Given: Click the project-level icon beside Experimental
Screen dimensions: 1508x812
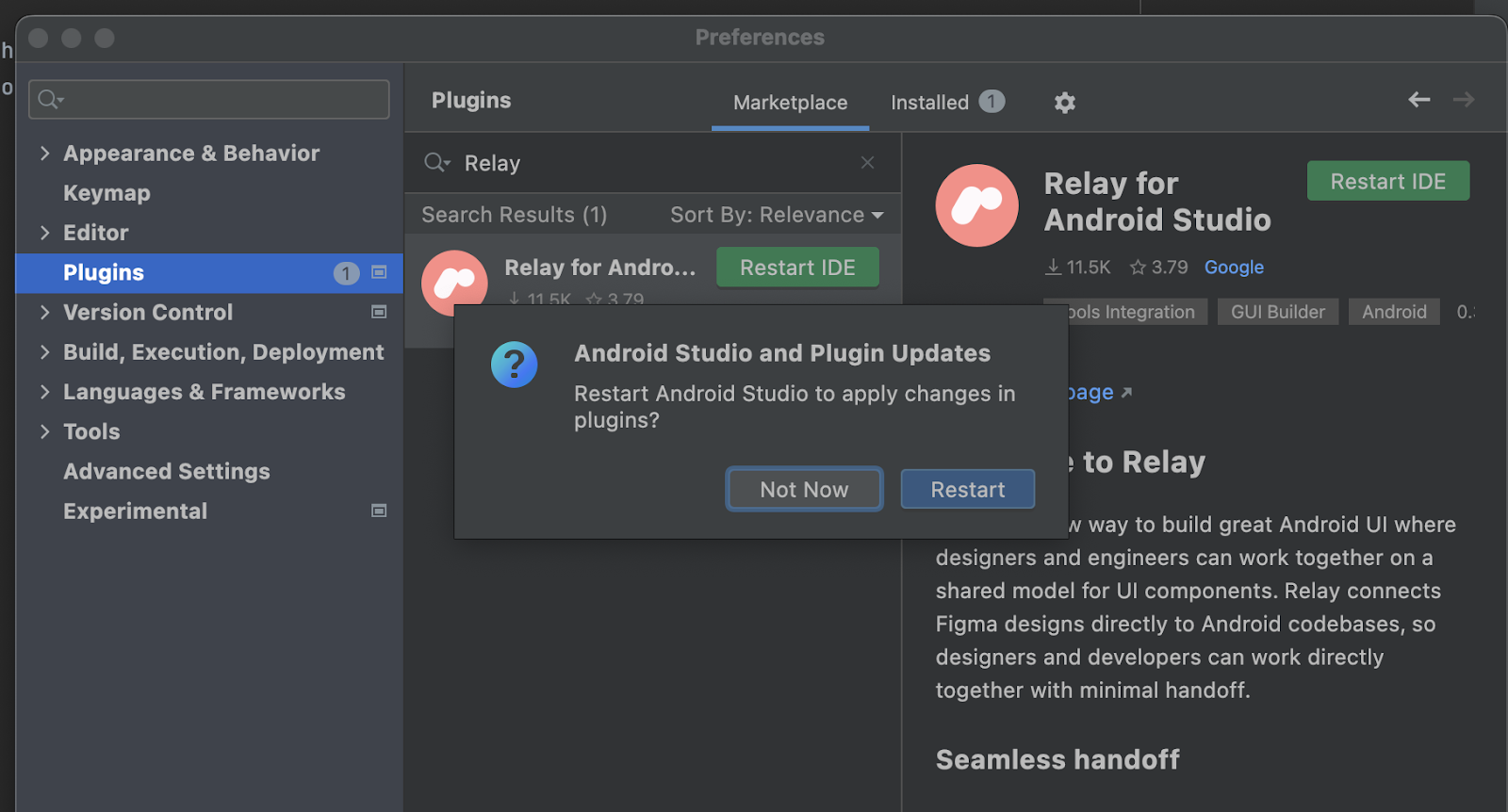Looking at the screenshot, I should coord(379,511).
